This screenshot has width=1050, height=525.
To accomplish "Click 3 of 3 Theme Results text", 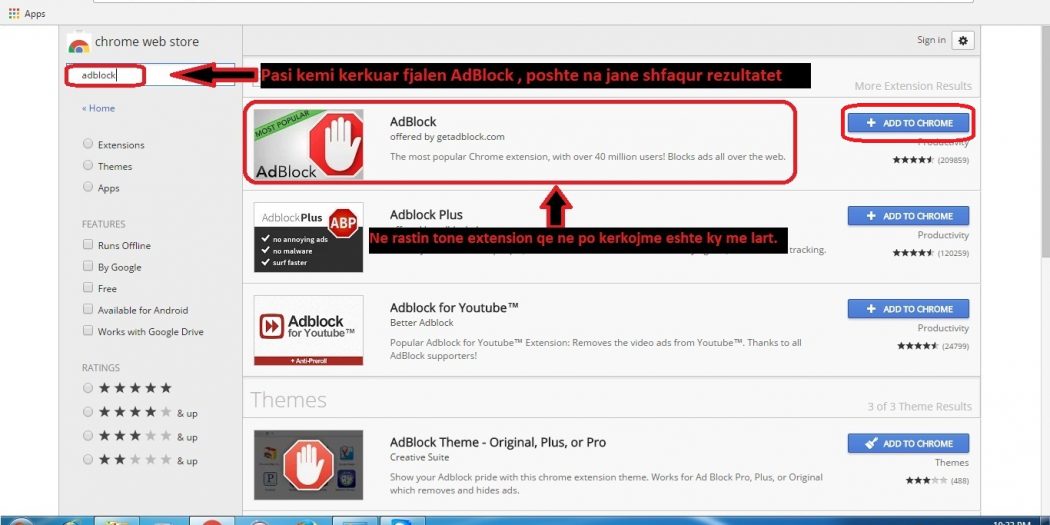I will (919, 406).
